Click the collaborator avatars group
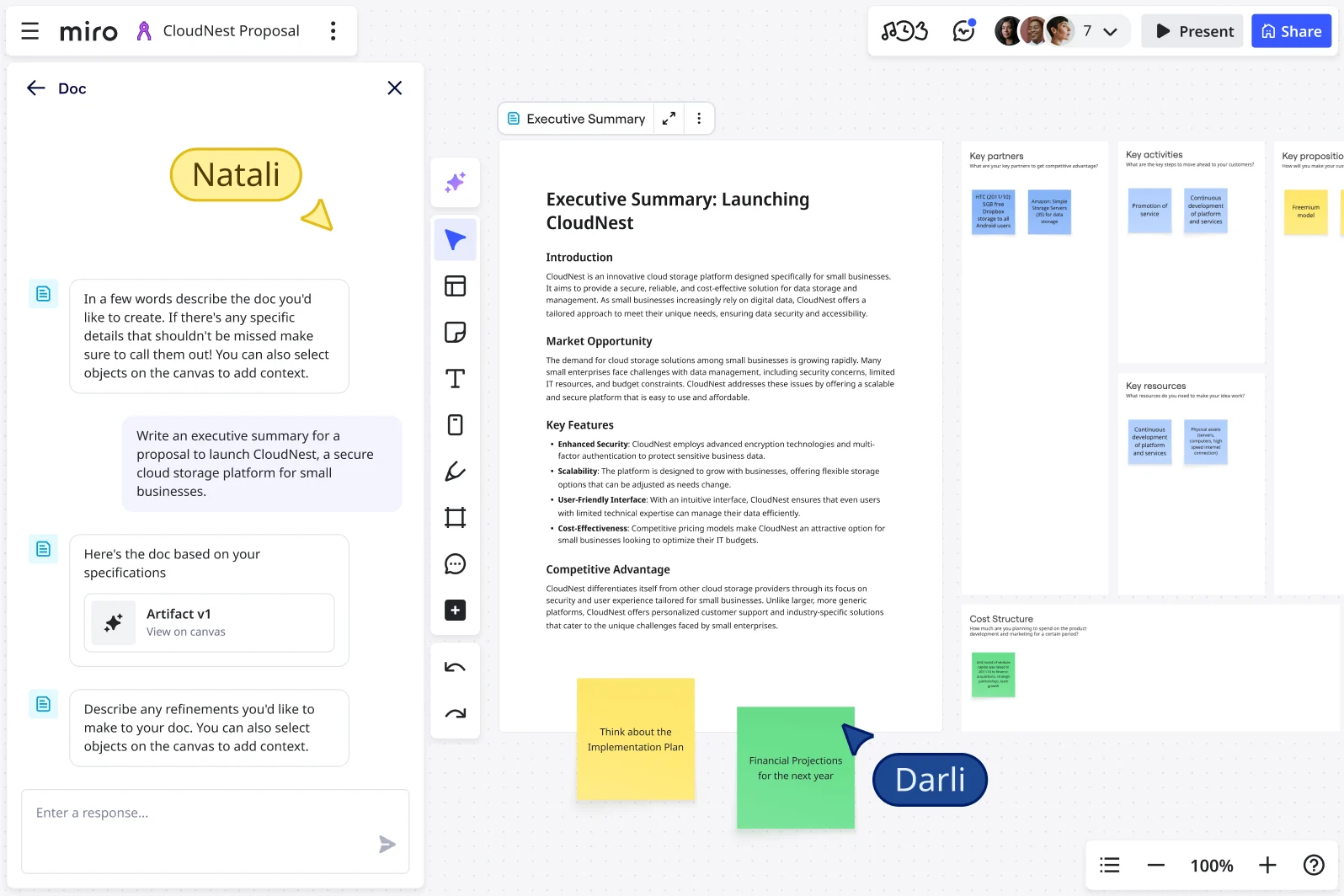 (x=1034, y=31)
